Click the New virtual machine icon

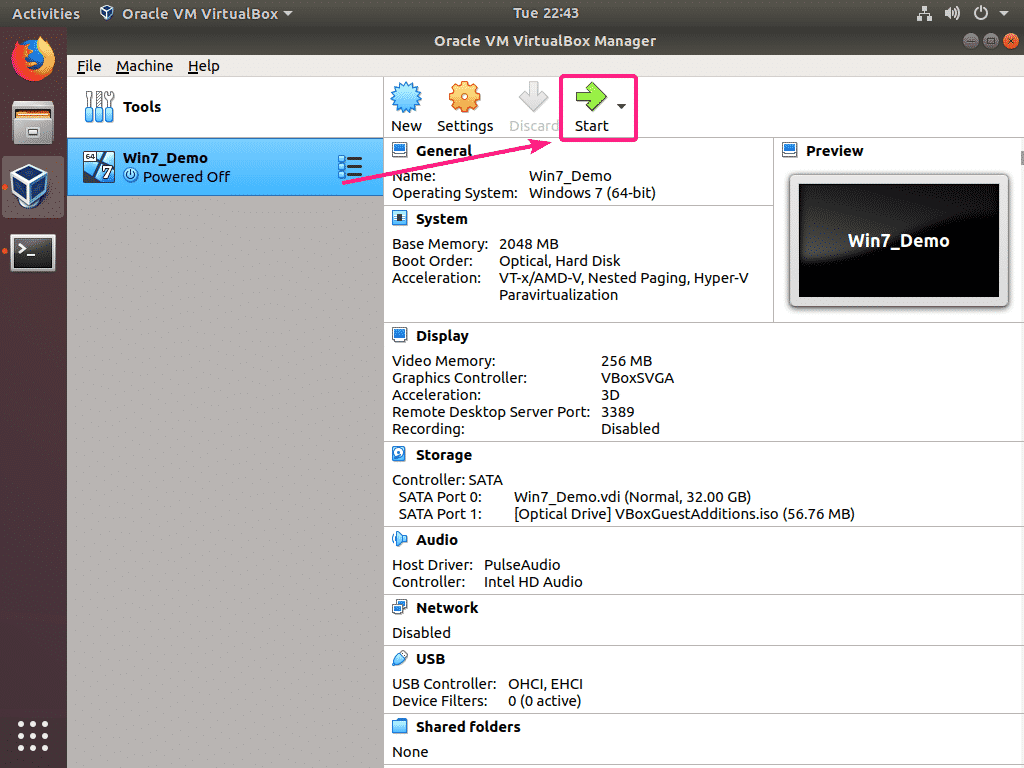(406, 97)
